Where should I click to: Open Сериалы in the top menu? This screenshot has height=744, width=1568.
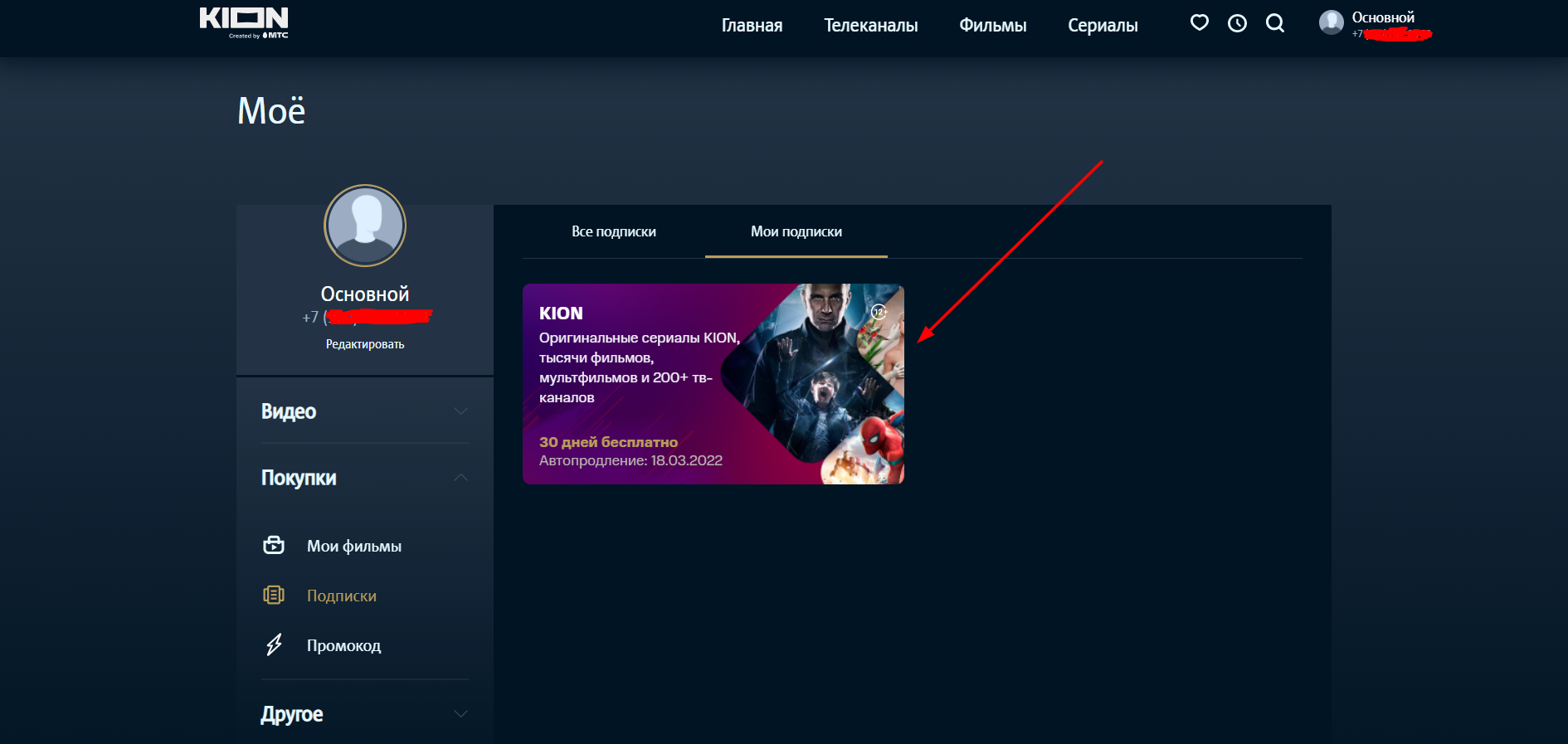tap(1103, 26)
